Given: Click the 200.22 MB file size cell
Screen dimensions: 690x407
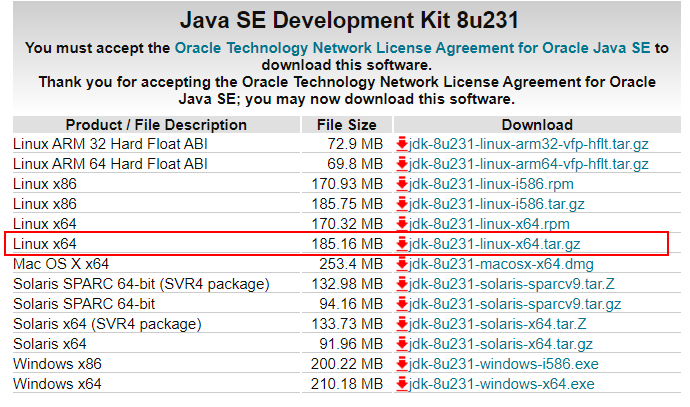Looking at the screenshot, I should [x=347, y=364].
